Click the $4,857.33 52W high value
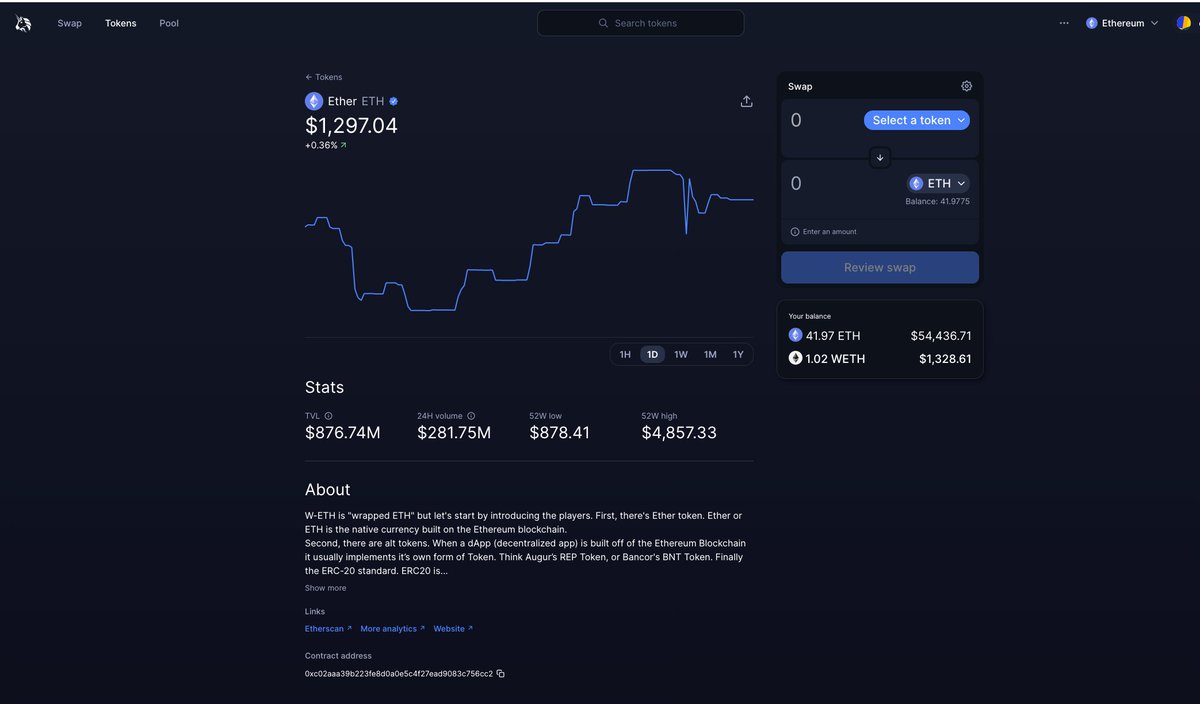The height and width of the screenshot is (704, 1200). [x=679, y=433]
